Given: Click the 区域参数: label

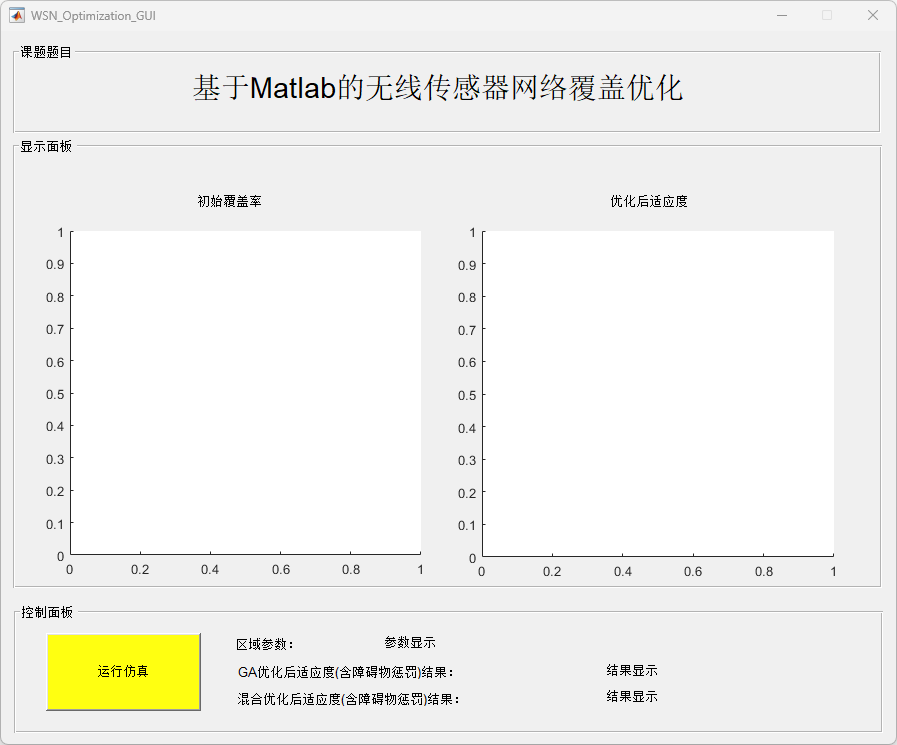Looking at the screenshot, I should tap(265, 644).
